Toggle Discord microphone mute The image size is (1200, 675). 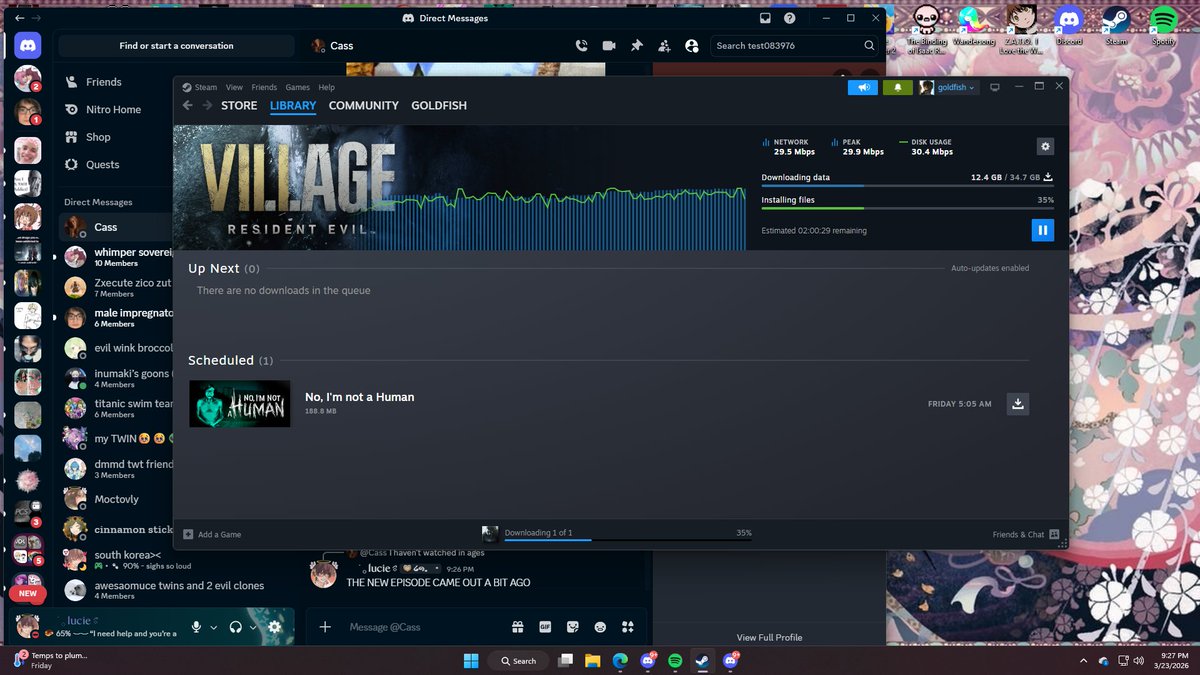pyautogui.click(x=196, y=627)
